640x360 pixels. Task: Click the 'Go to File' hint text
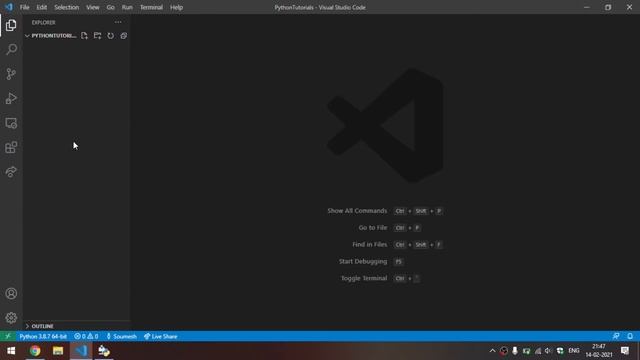(x=373, y=228)
